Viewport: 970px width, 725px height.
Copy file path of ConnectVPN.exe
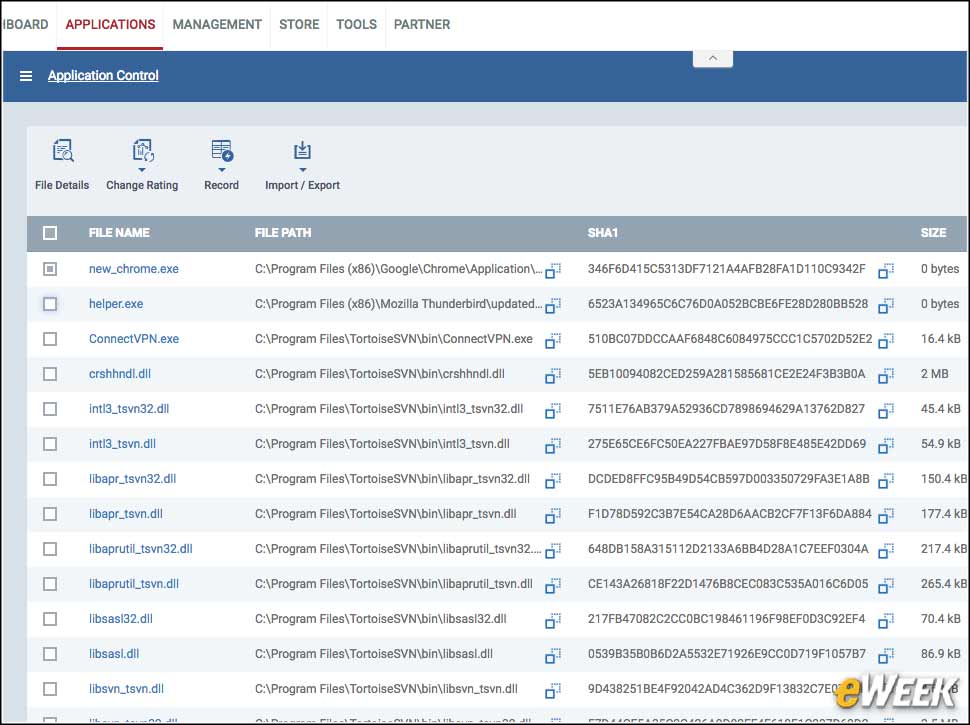[552, 340]
